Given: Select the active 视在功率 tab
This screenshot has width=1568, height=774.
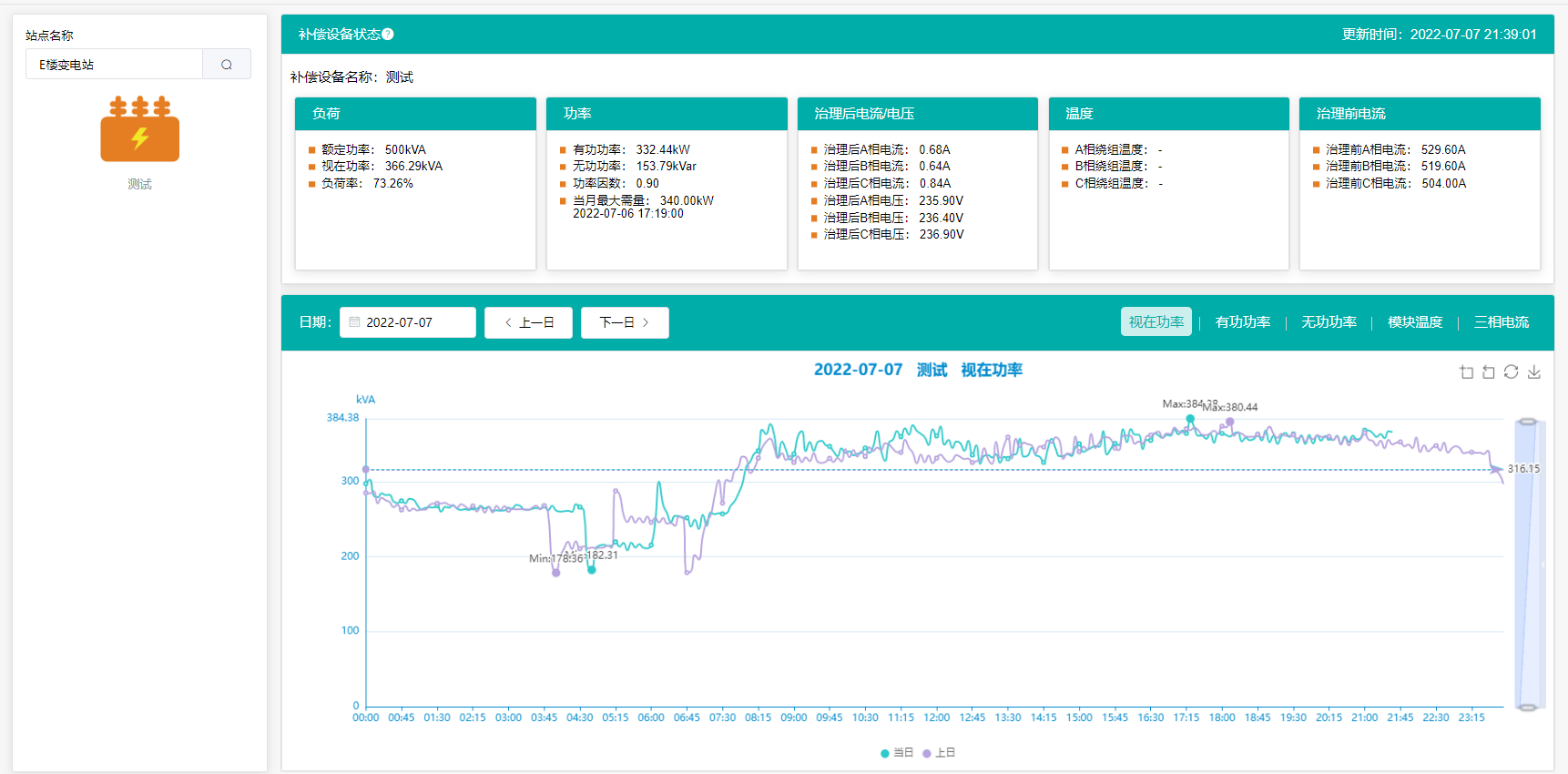Looking at the screenshot, I should tap(1156, 322).
